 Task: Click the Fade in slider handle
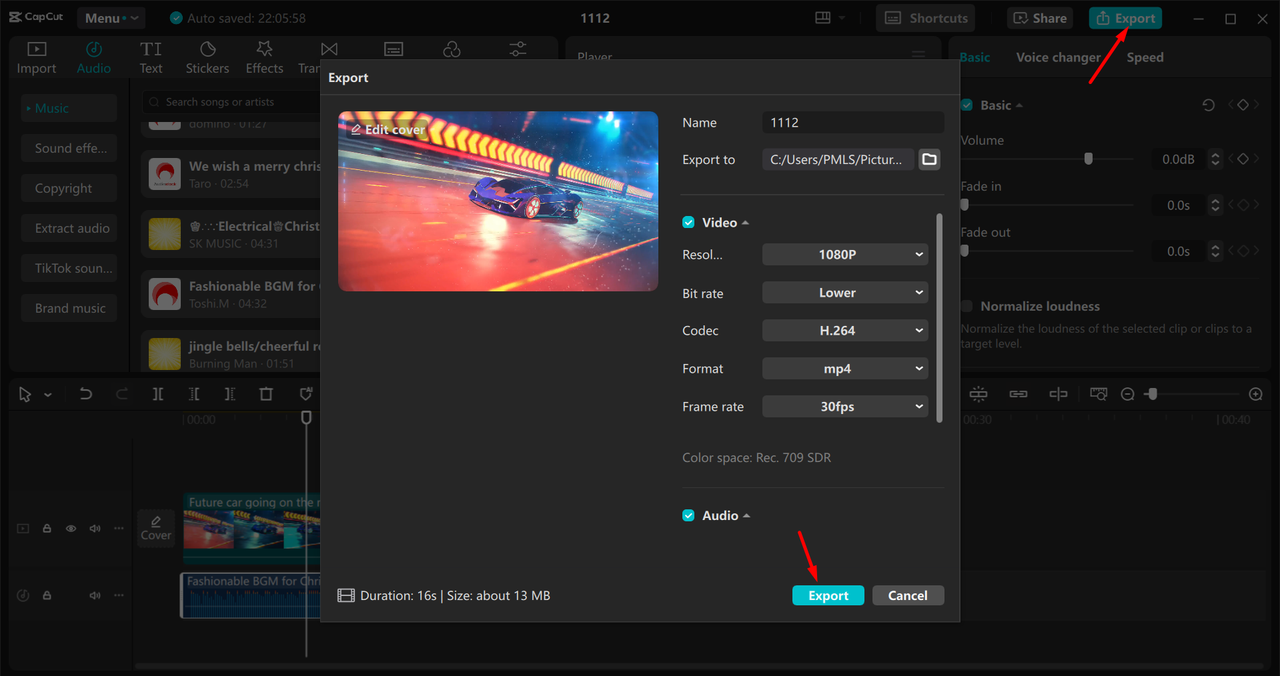[x=965, y=205]
